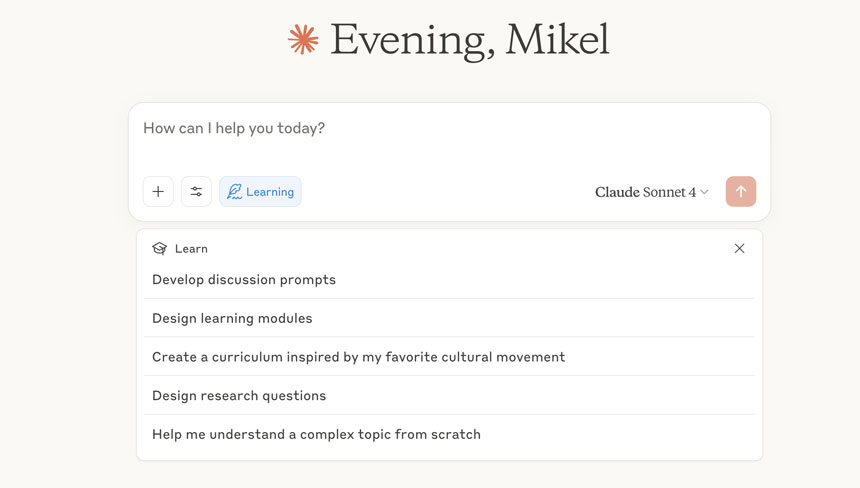This screenshot has width=860, height=488.
Task: Toggle the Learning style chip
Action: [x=260, y=191]
